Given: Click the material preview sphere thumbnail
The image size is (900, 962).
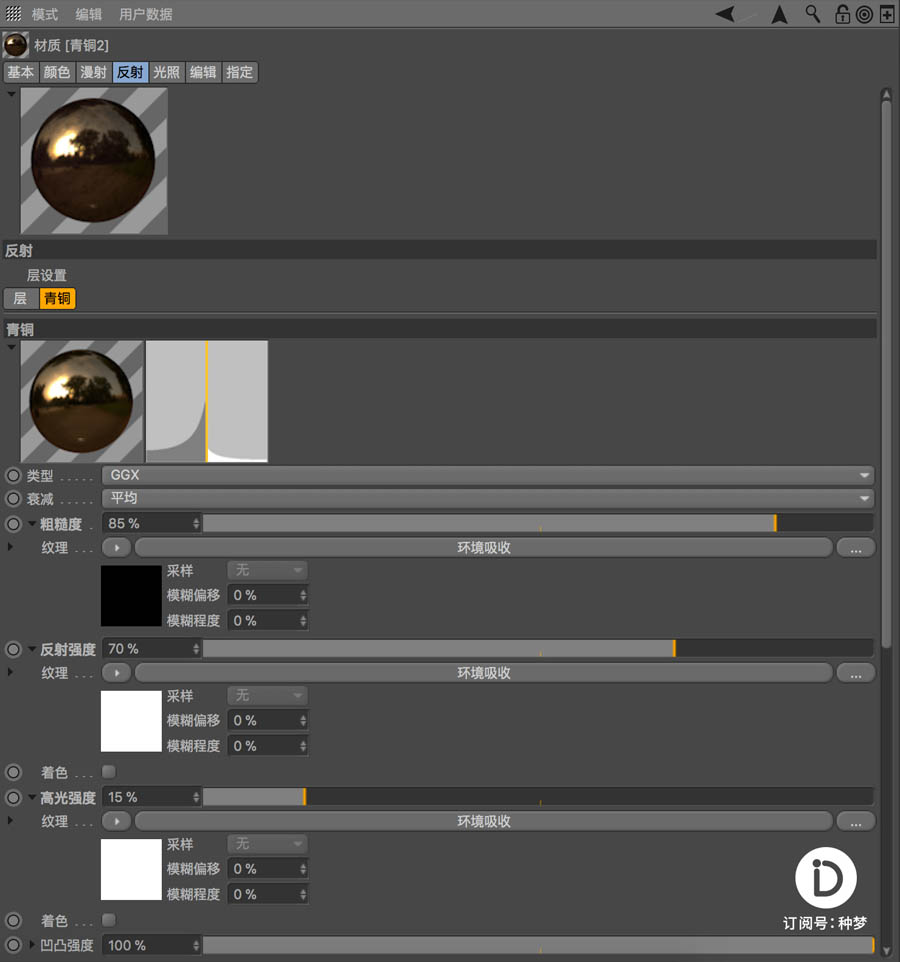Looking at the screenshot, I should [x=93, y=160].
